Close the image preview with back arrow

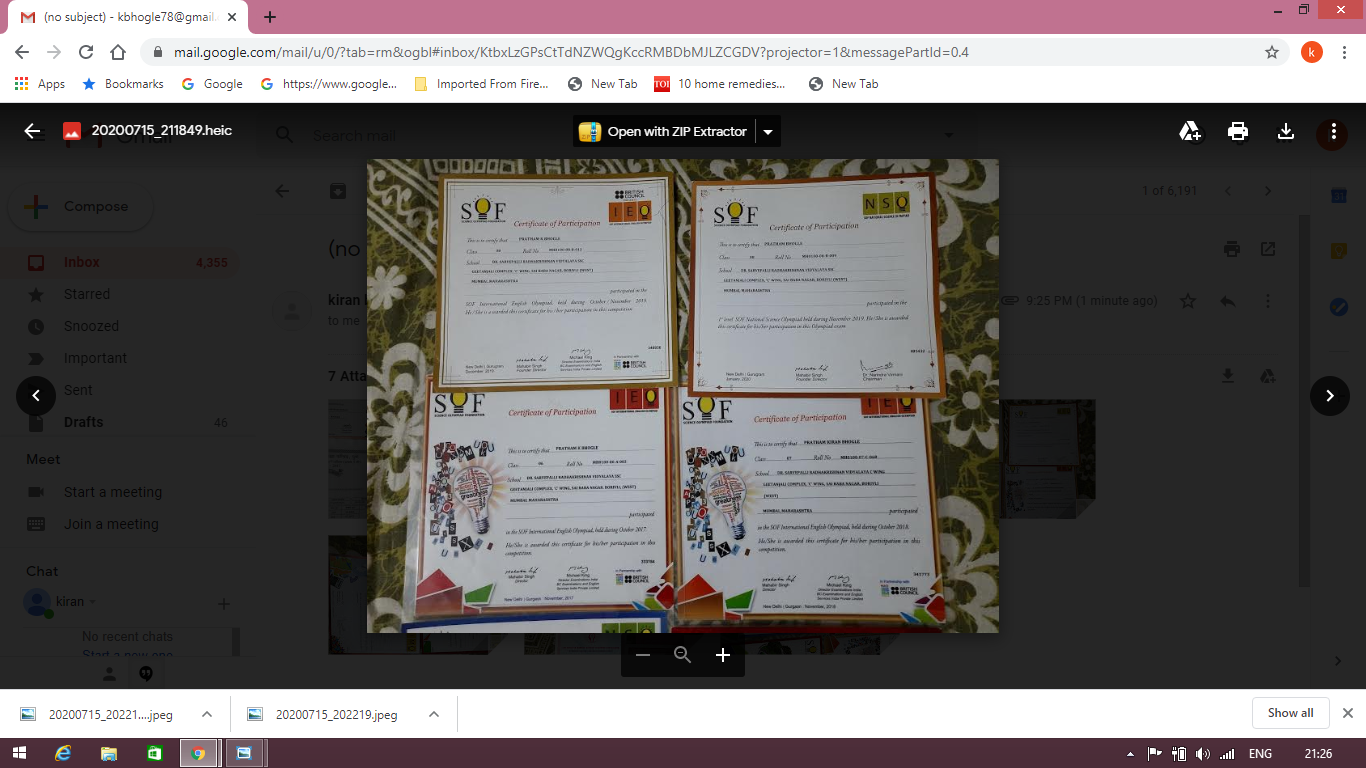pos(32,131)
